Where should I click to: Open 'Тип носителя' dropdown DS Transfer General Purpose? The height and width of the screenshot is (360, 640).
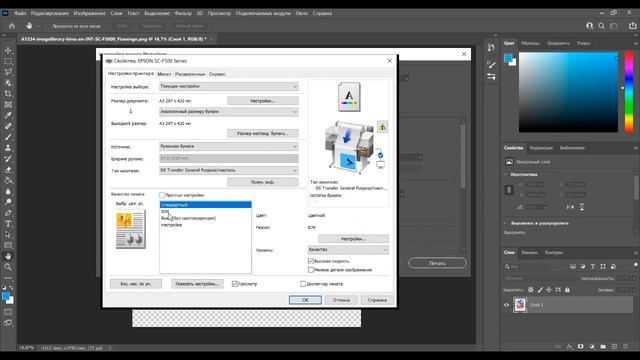[x=229, y=170]
